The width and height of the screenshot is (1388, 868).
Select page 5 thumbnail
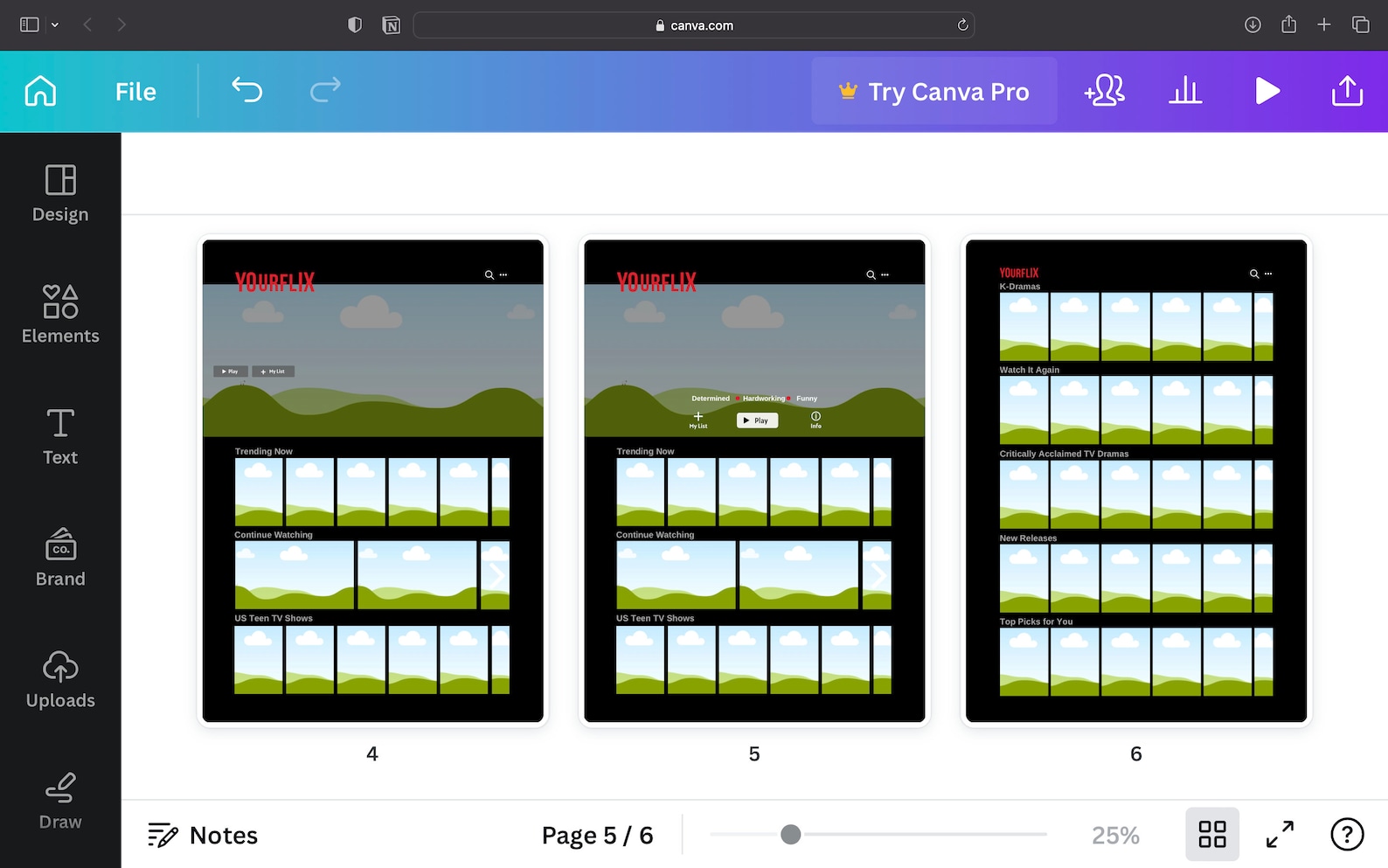(754, 481)
